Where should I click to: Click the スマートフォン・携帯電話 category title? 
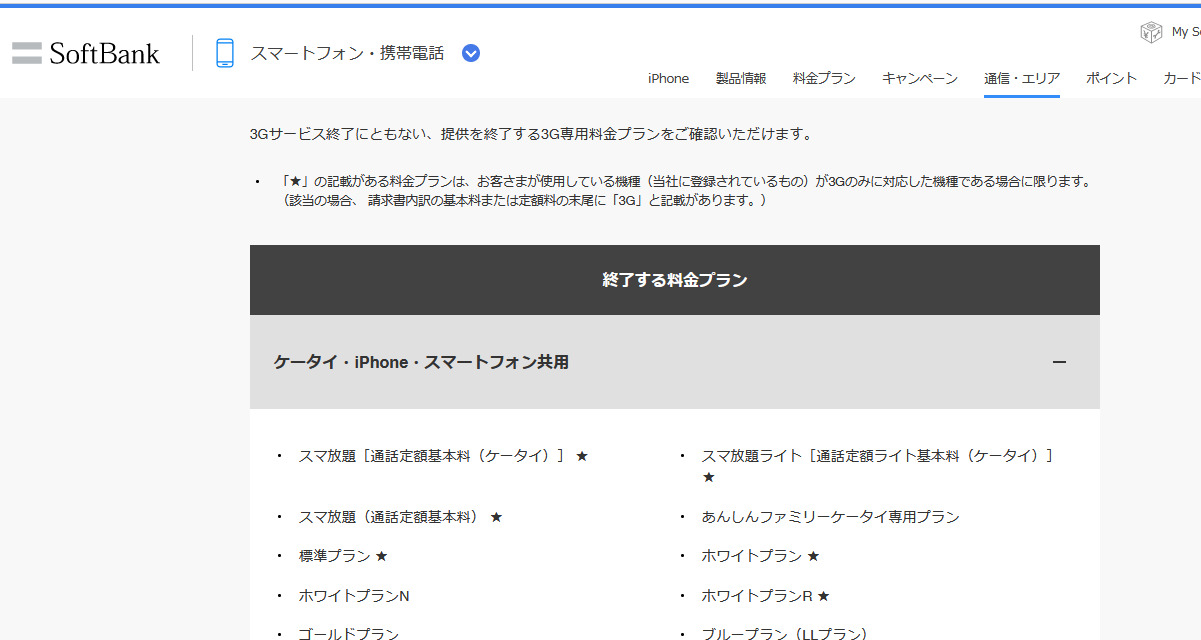click(x=347, y=53)
